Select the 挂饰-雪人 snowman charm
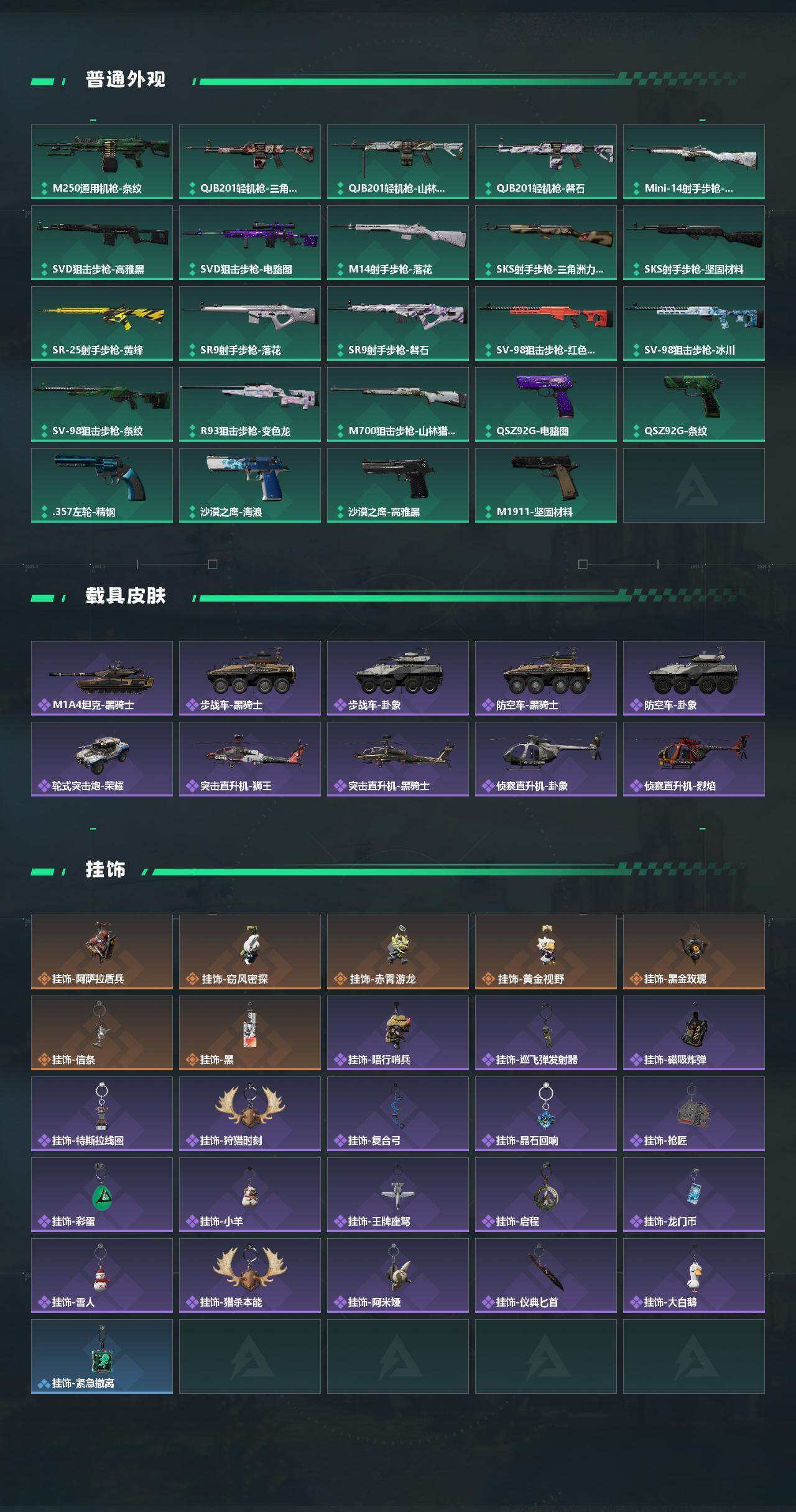 click(x=102, y=1276)
